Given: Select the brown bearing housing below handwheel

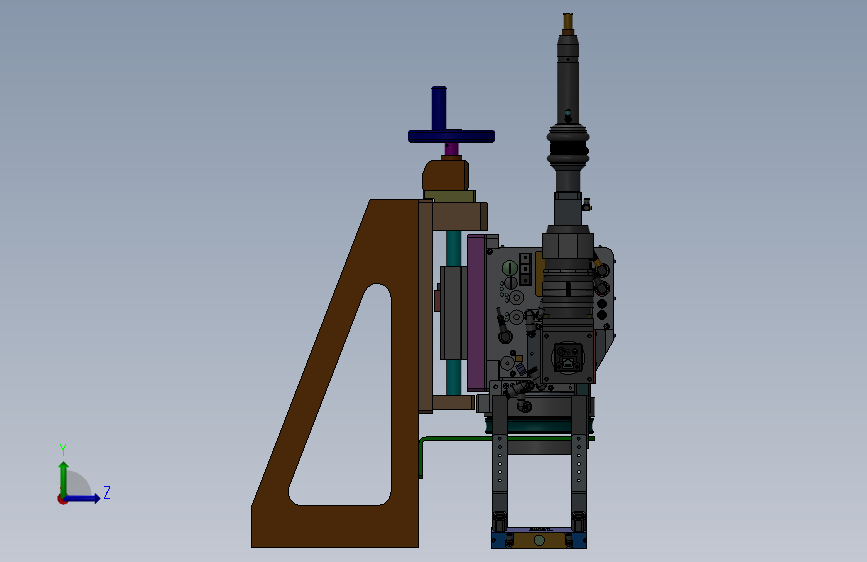Looking at the screenshot, I should pyautogui.click(x=446, y=175).
